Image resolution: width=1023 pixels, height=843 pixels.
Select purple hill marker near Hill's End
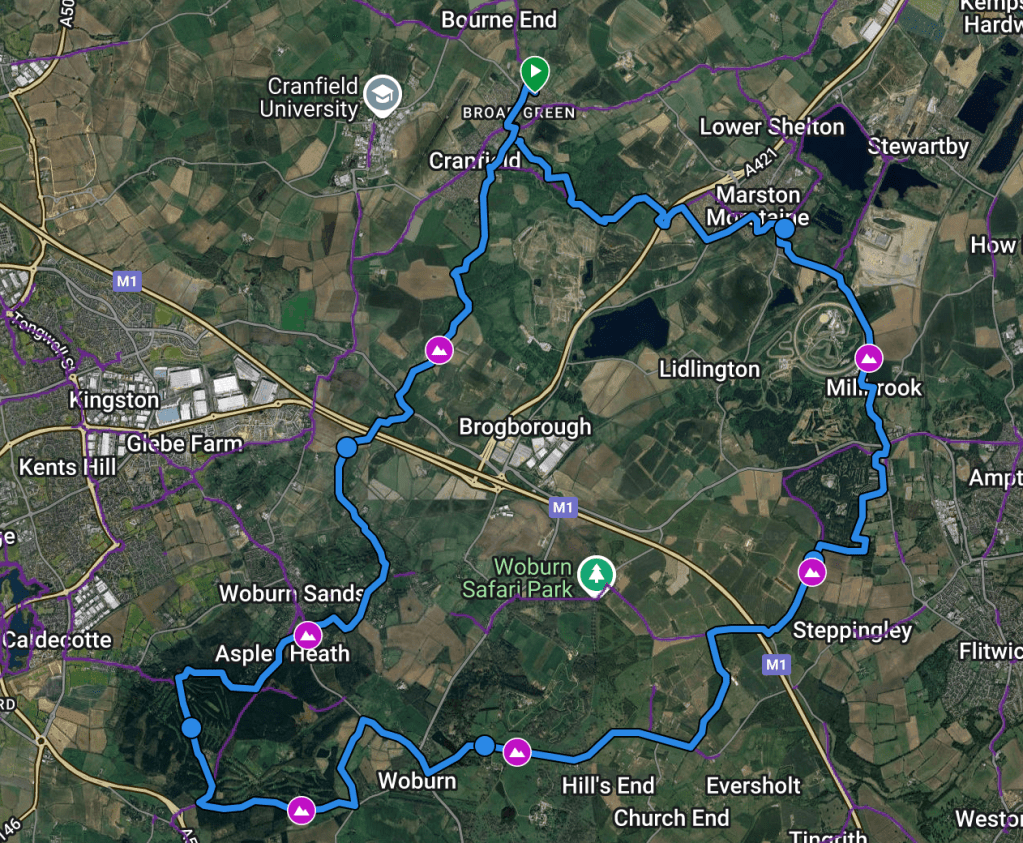click(x=517, y=752)
